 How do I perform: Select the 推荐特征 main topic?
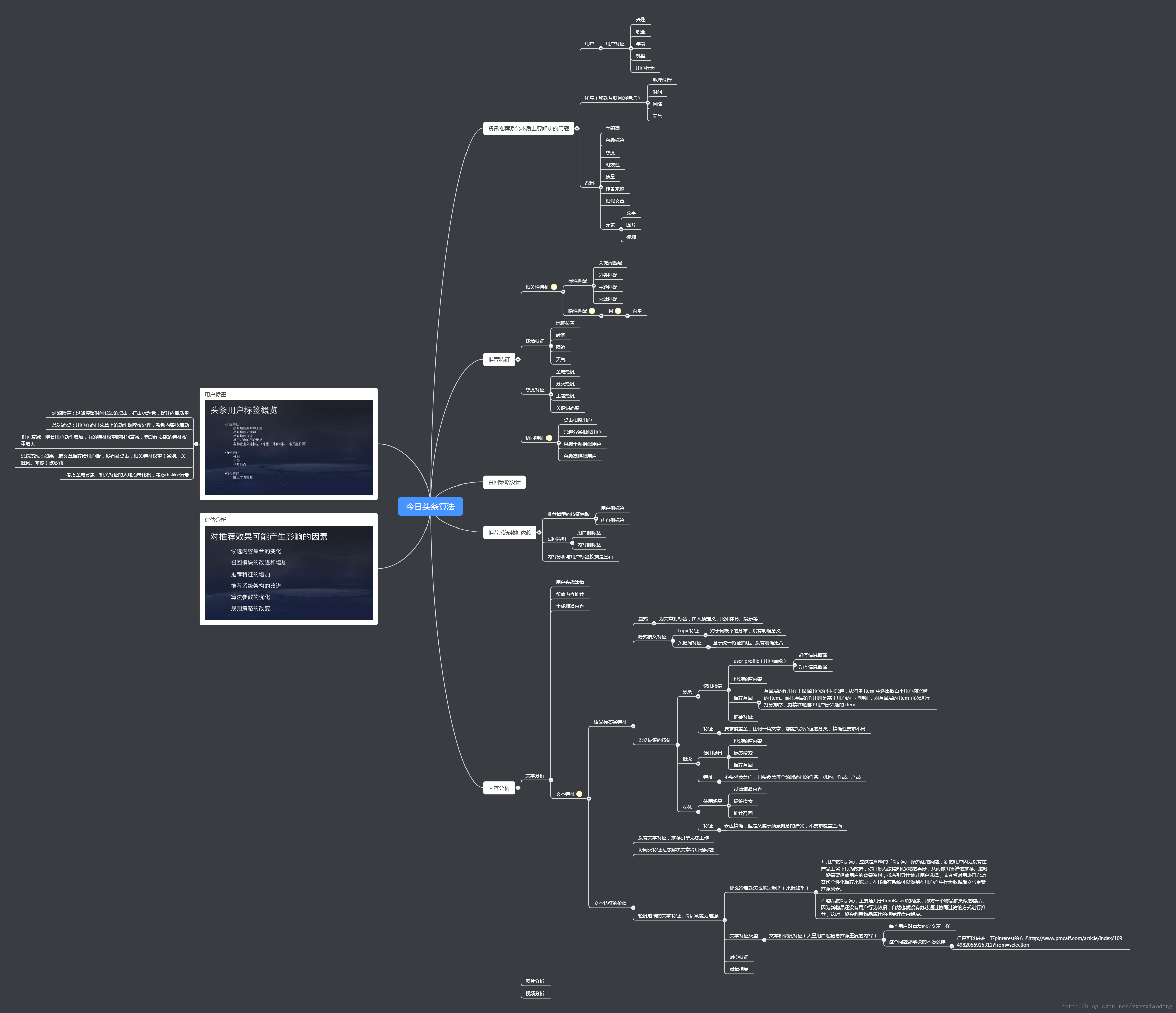tap(499, 360)
